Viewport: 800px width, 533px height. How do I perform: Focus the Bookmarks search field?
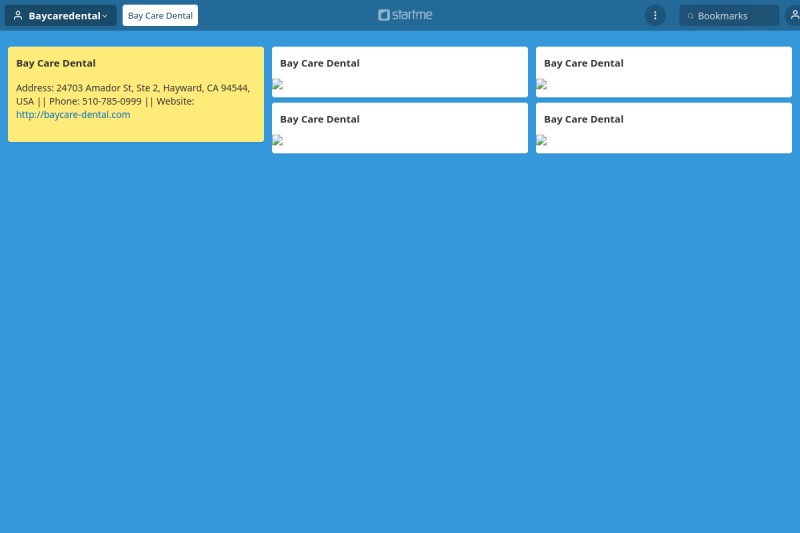click(x=729, y=16)
